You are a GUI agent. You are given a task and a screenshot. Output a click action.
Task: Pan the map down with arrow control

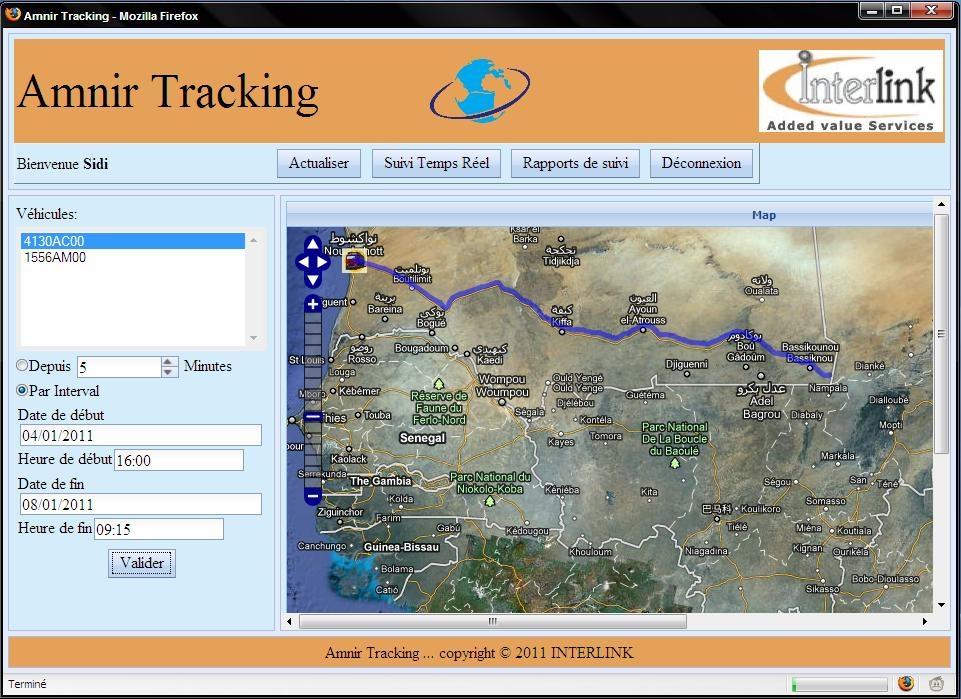coord(313,279)
